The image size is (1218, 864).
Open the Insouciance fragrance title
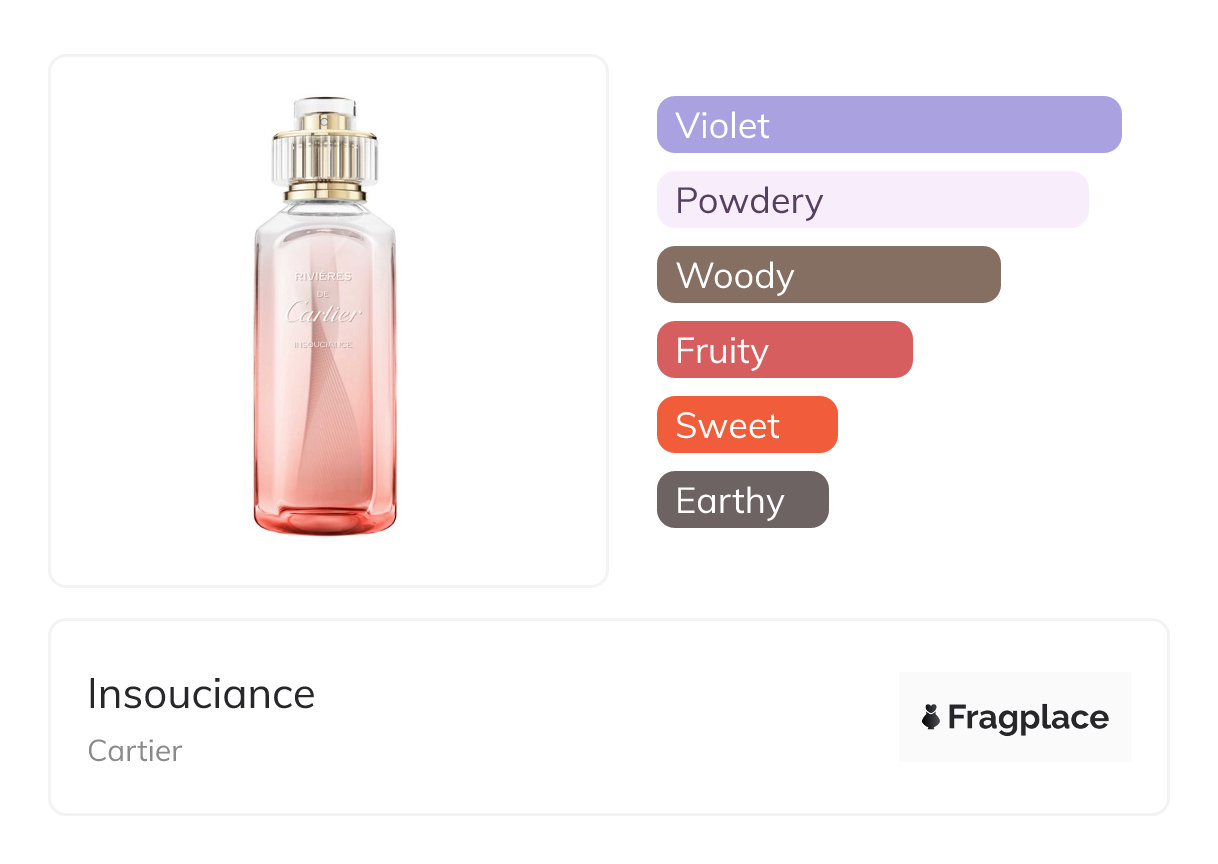201,694
